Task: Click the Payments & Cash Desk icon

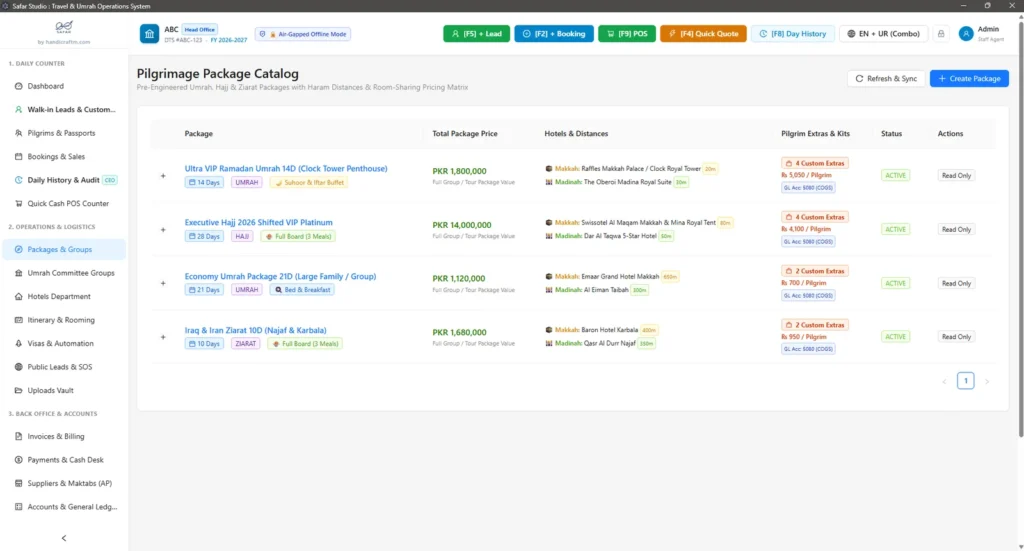Action: 18,460
